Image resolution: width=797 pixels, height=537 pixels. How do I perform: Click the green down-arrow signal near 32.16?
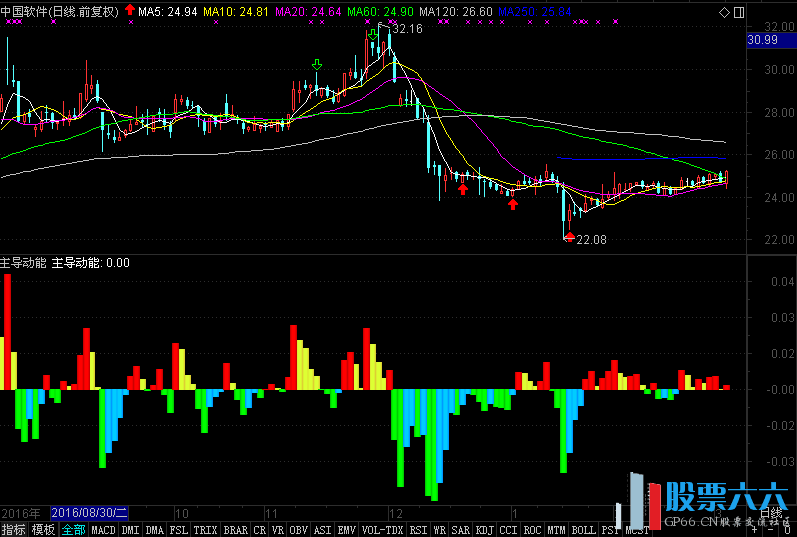click(373, 35)
